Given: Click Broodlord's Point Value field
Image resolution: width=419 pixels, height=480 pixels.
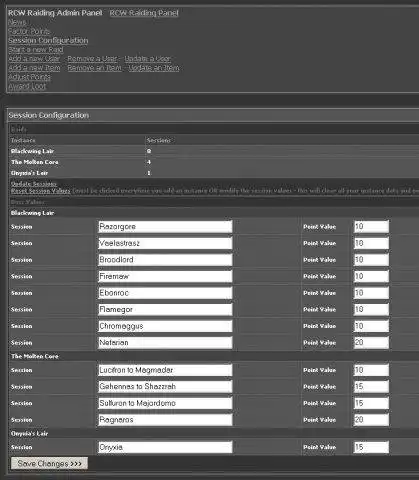Looking at the screenshot, I should 371,260.
